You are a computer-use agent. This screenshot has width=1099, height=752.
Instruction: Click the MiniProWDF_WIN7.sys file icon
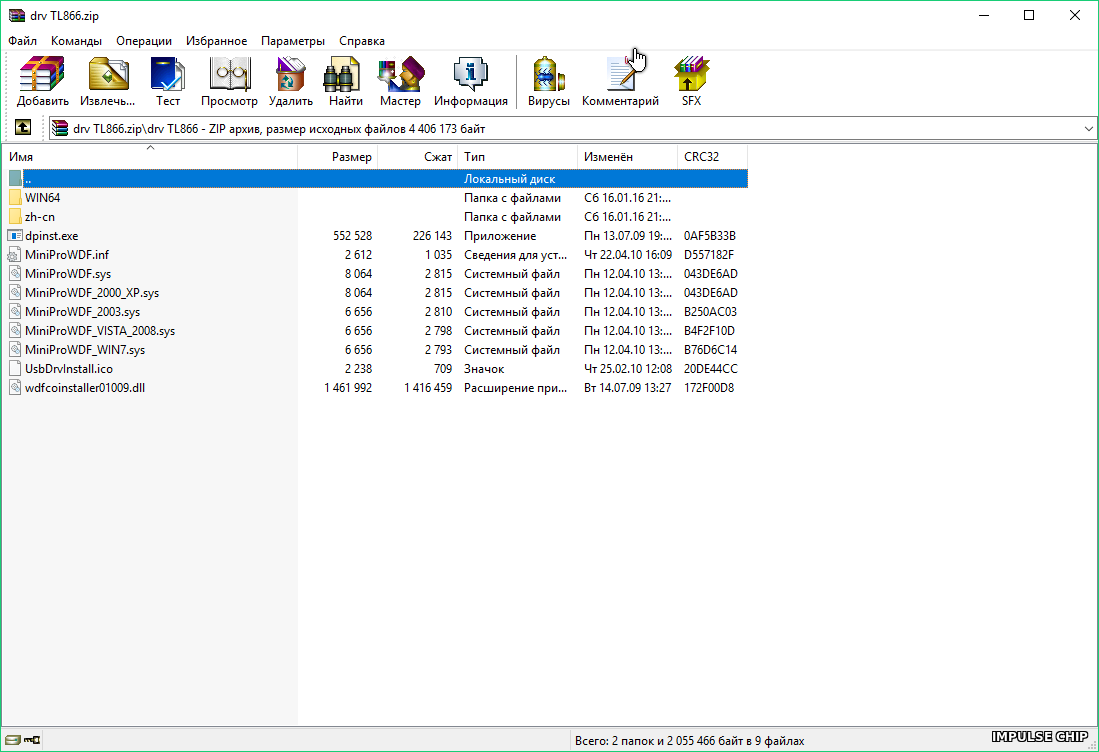(15, 349)
